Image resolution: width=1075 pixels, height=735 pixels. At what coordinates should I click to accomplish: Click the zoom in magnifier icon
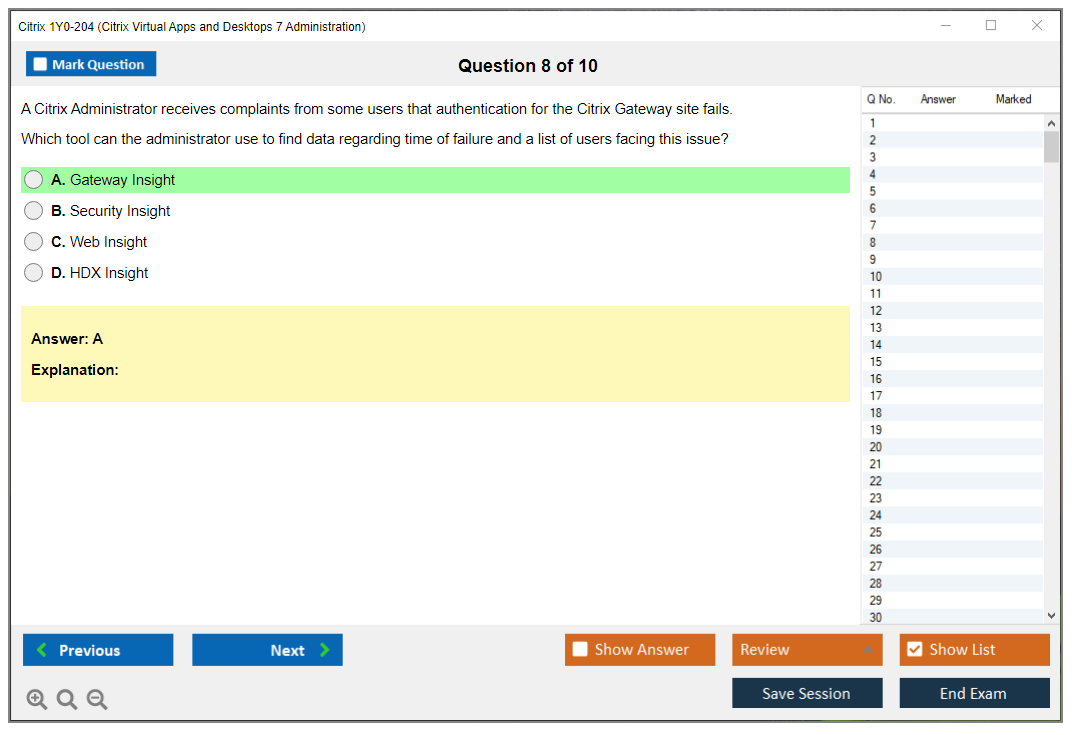pyautogui.click(x=37, y=700)
